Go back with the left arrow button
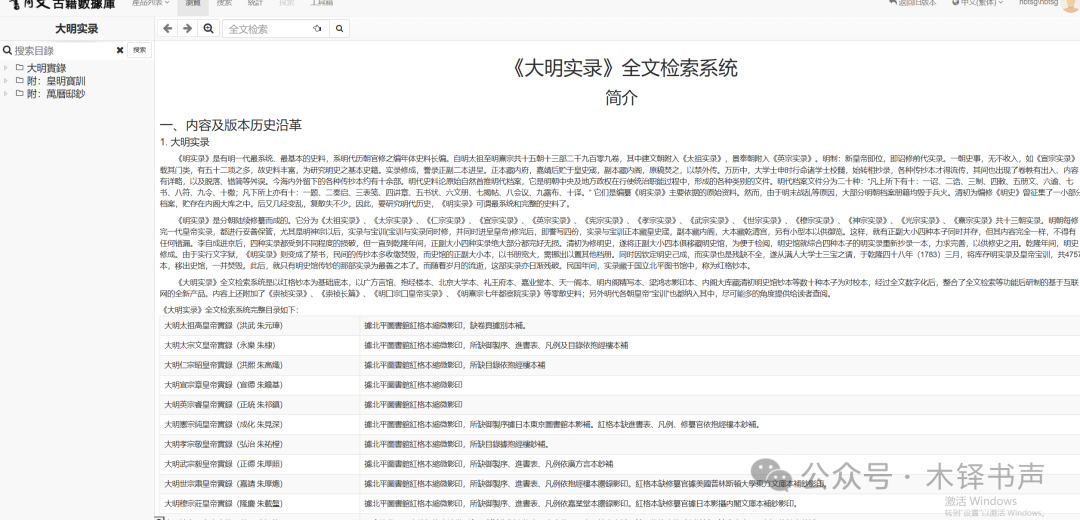The height and width of the screenshot is (520, 1080). (167, 28)
